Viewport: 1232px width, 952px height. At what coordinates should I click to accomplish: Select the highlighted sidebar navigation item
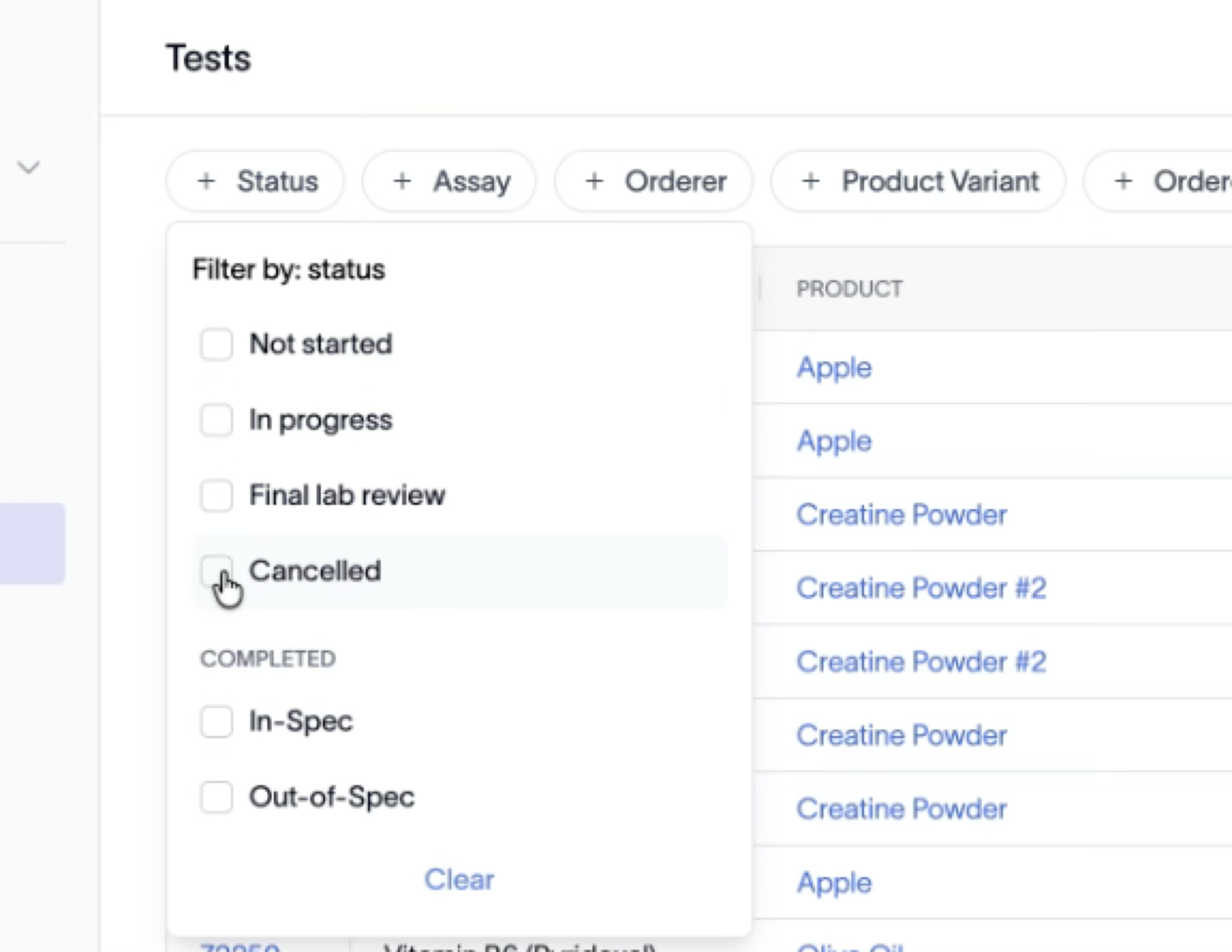[32, 543]
